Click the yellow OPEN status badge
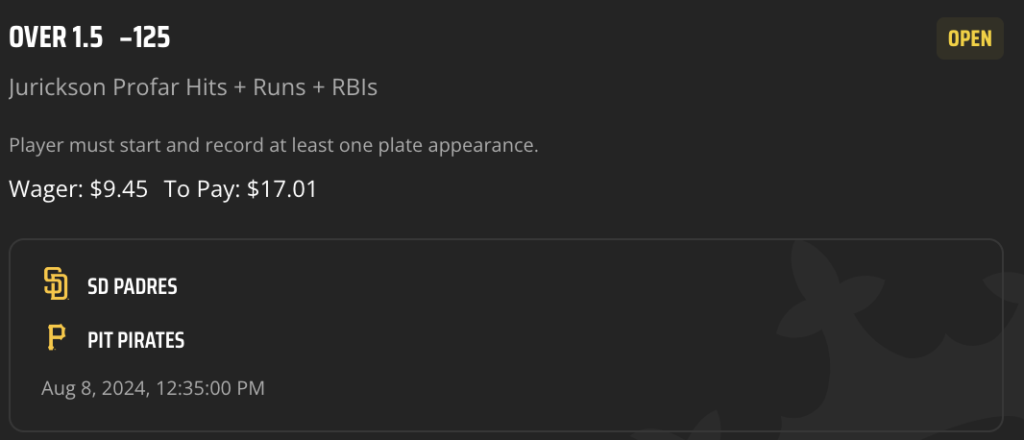 pos(970,39)
